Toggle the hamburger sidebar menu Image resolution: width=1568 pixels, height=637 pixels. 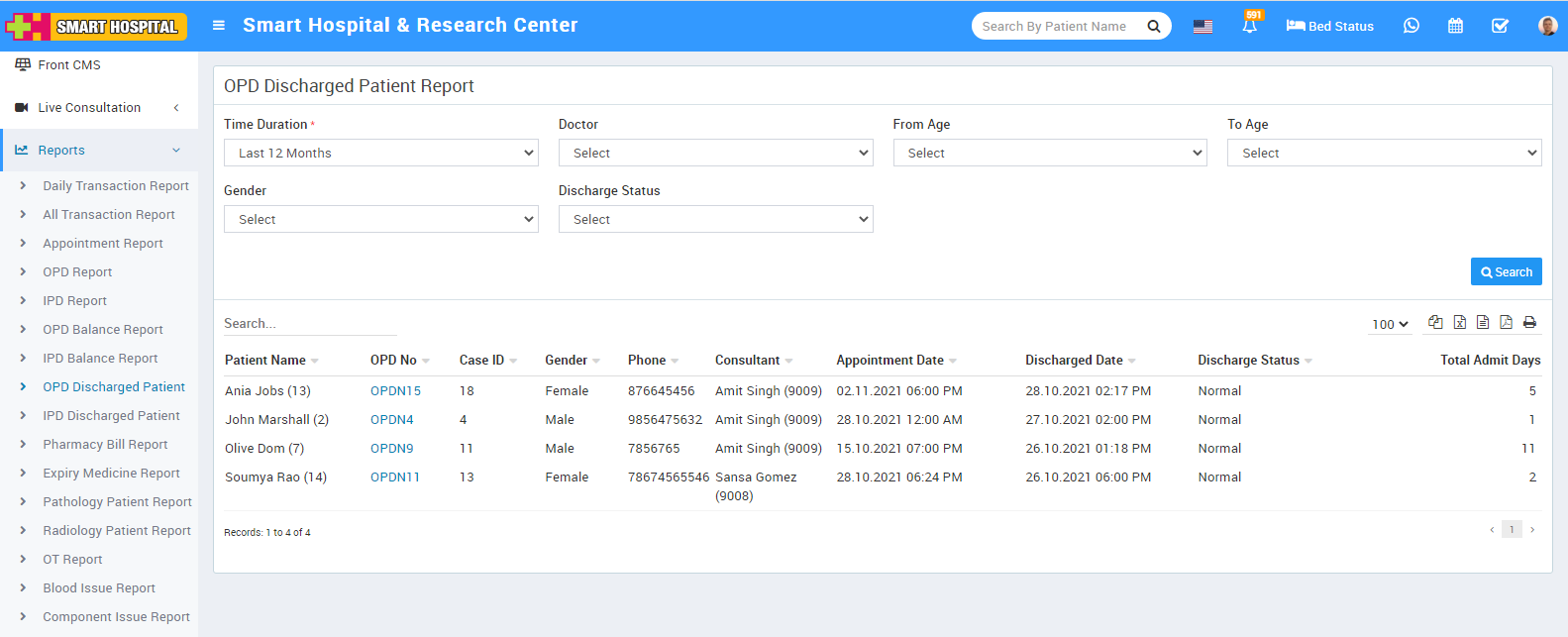[x=219, y=26]
